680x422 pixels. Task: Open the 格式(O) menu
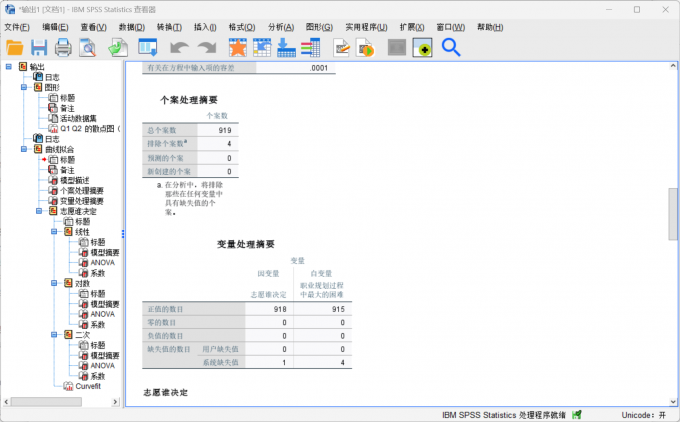tap(242, 27)
